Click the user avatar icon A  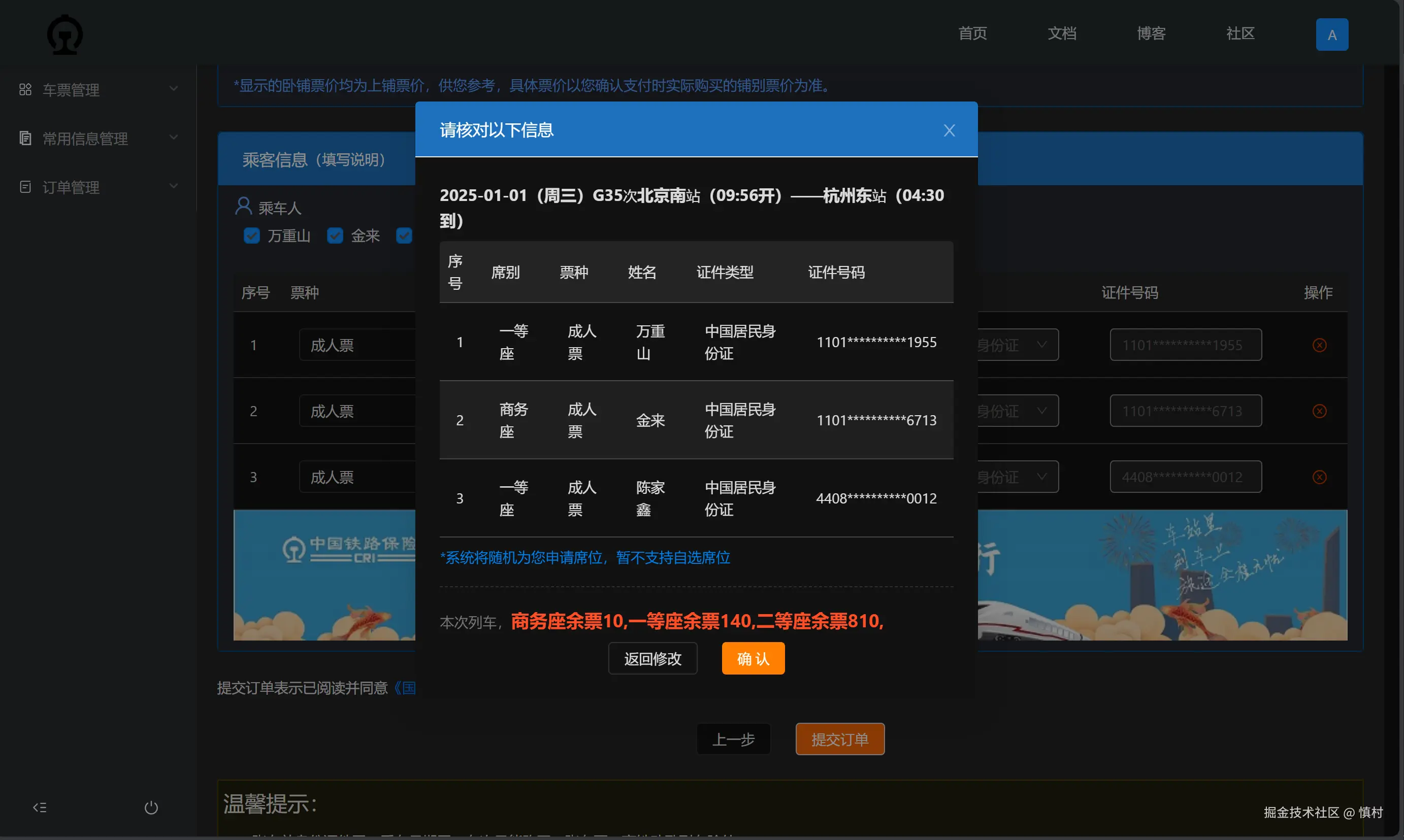[1331, 35]
